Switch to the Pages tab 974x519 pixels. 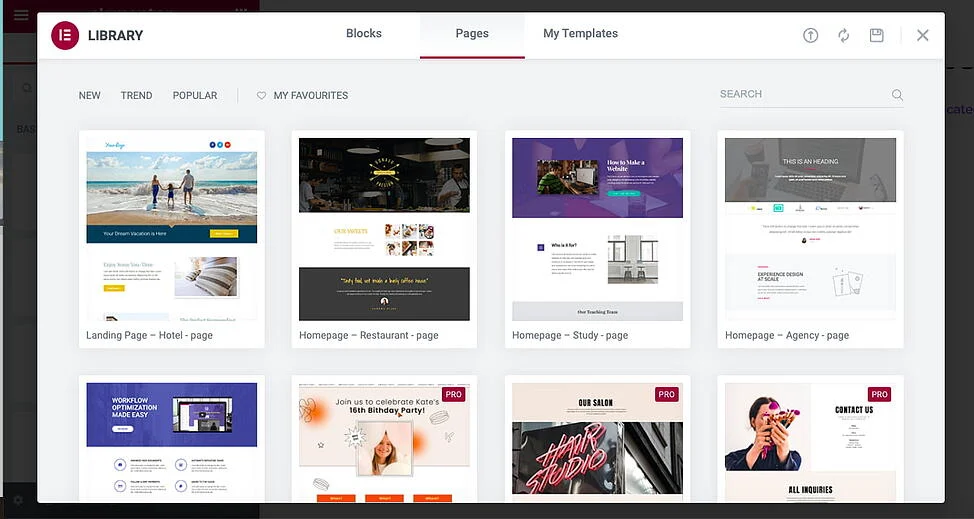[472, 34]
